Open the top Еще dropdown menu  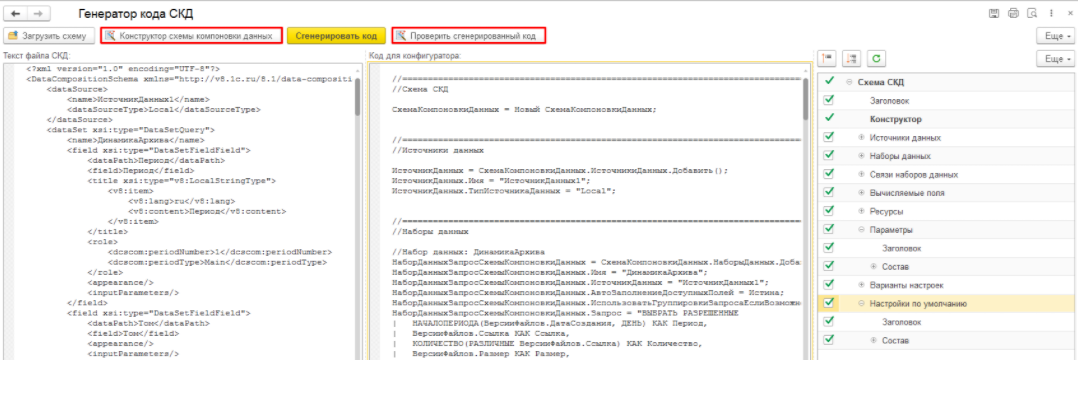click(1055, 35)
